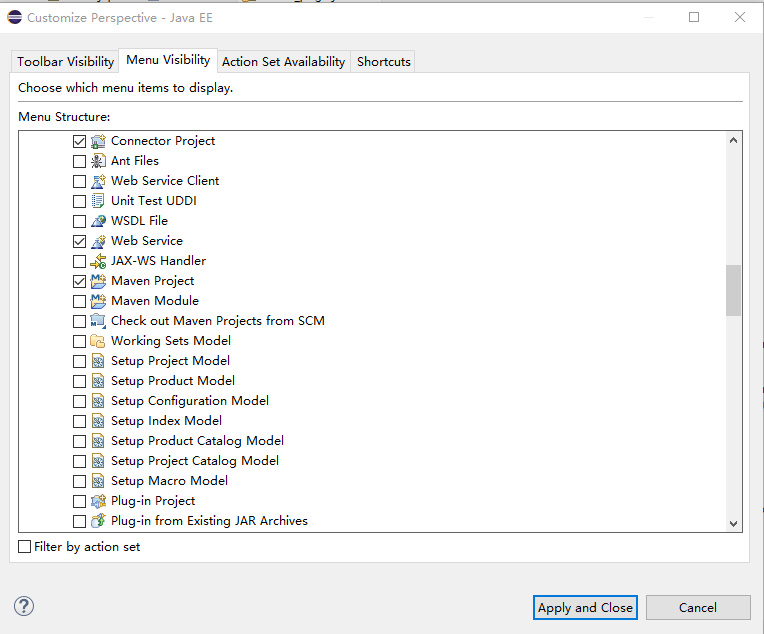Check the Web Service Client checkbox

[79, 181]
